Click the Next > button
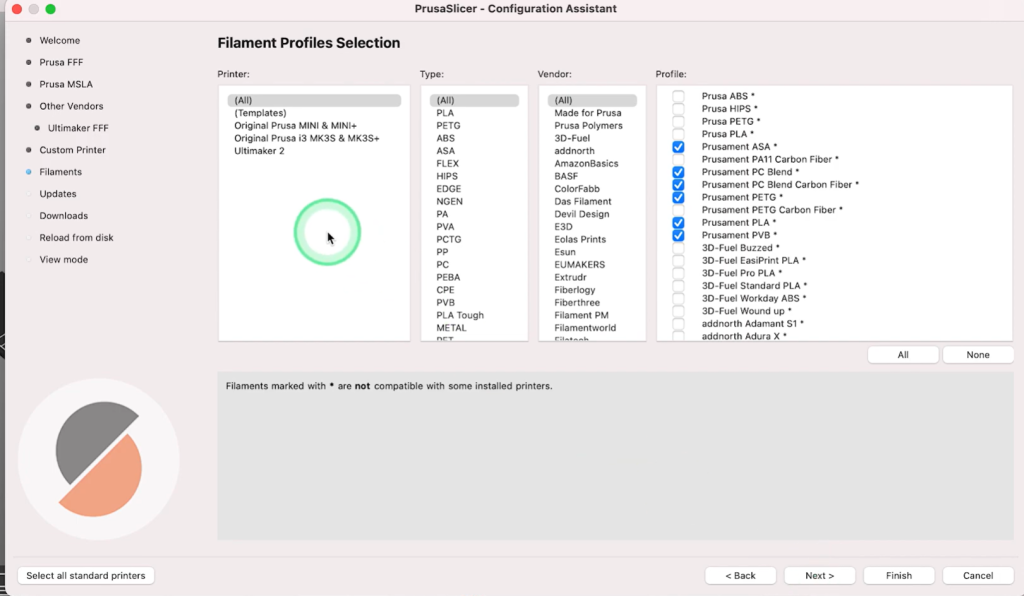1024x596 pixels. (818, 576)
